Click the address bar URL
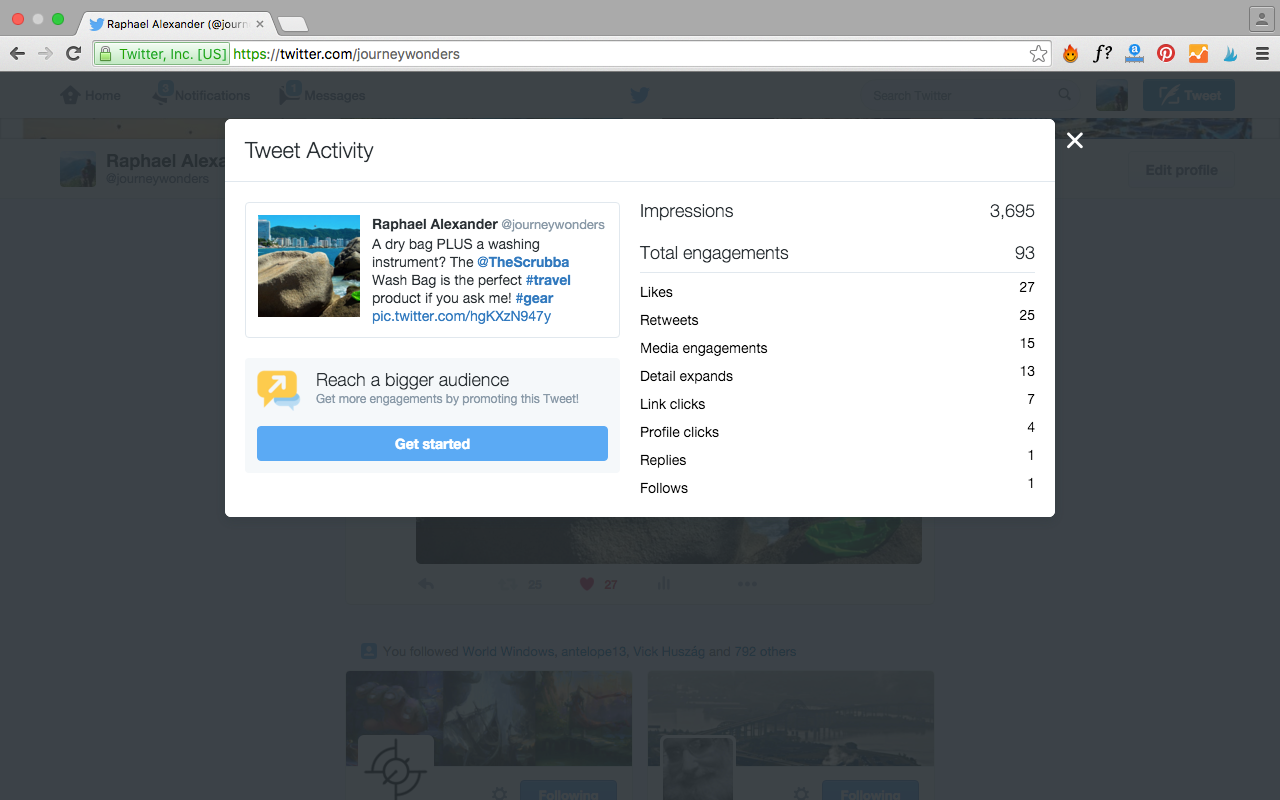 pyautogui.click(x=346, y=54)
